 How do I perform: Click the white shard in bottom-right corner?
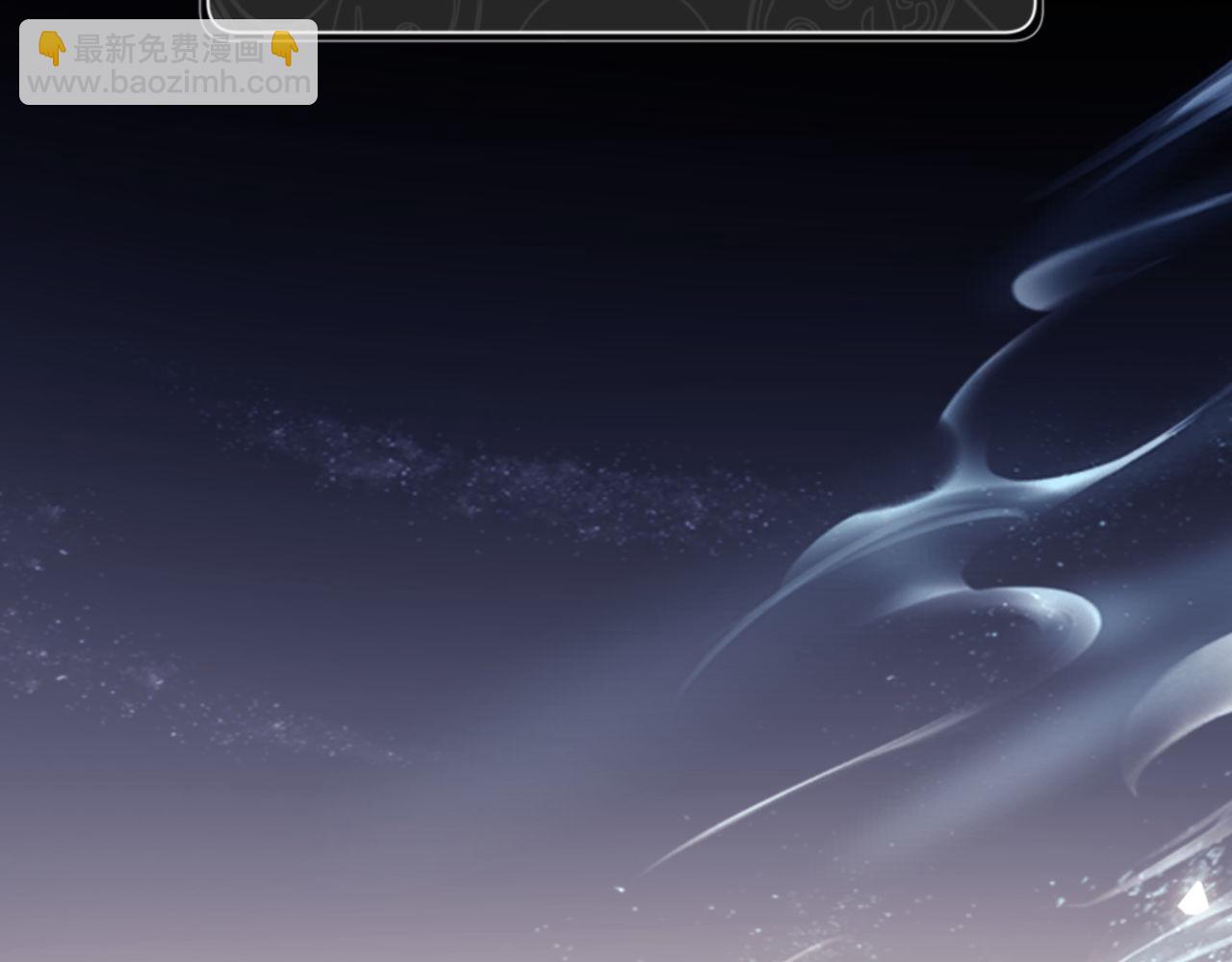pos(1194,899)
